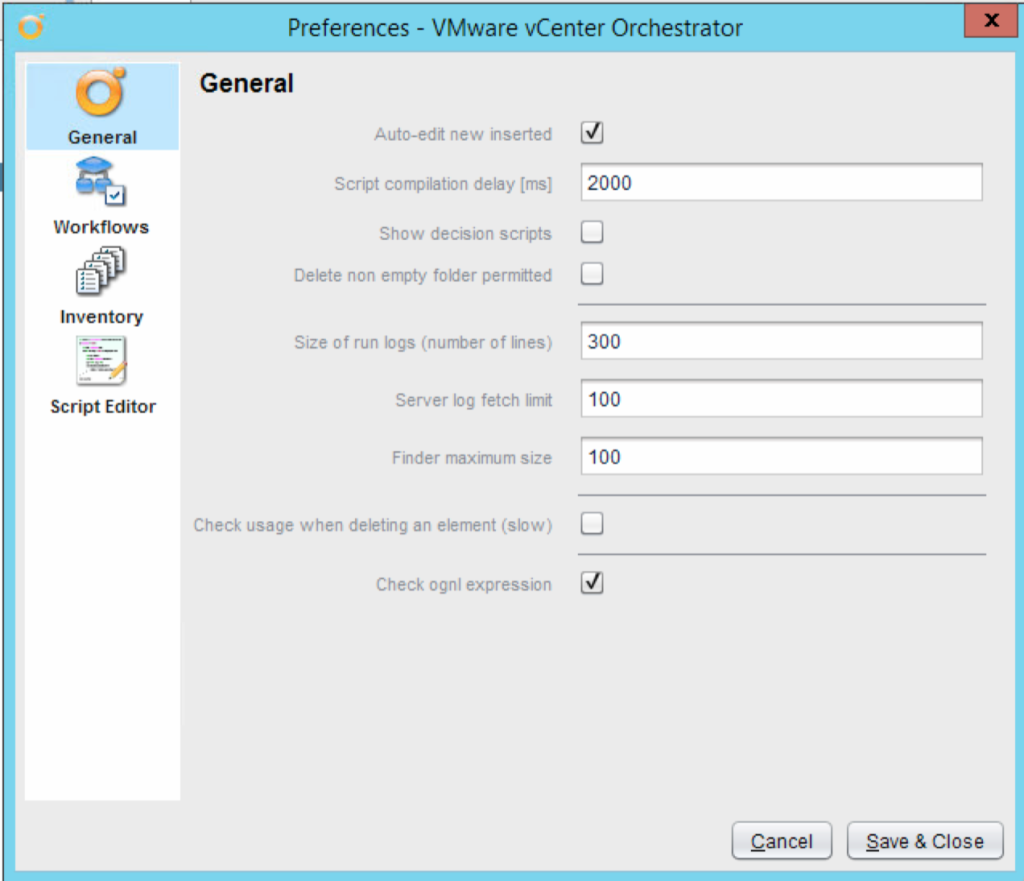Screen dimensions: 1024x881
Task: Open the Workflows preferences icon
Action: pyautogui.click(x=101, y=181)
